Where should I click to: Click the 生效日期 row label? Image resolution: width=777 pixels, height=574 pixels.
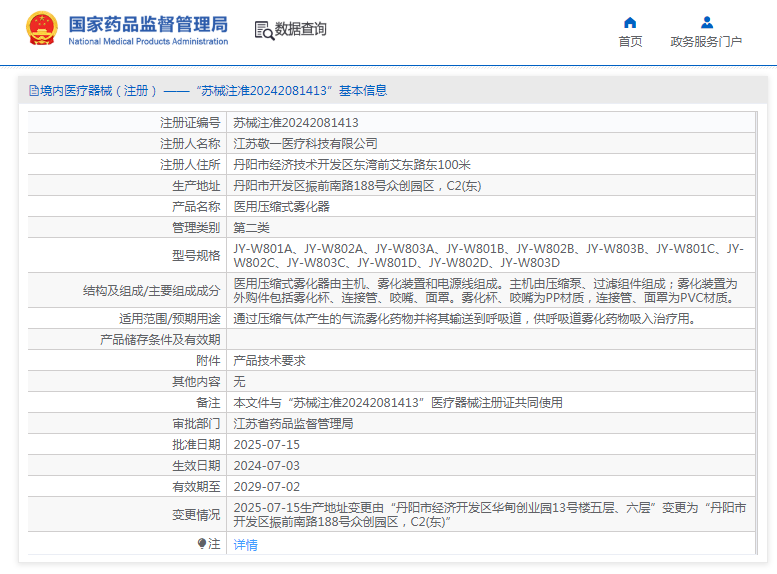tap(196, 466)
